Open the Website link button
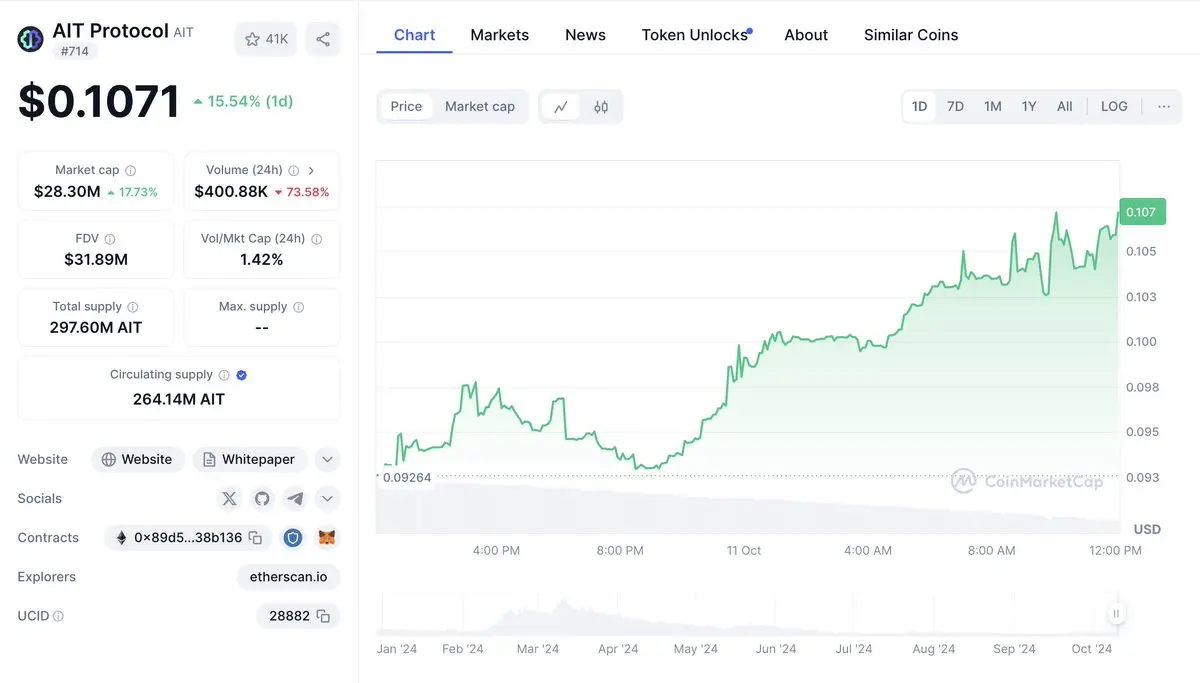Viewport: 1200px width, 683px height. pos(138,460)
